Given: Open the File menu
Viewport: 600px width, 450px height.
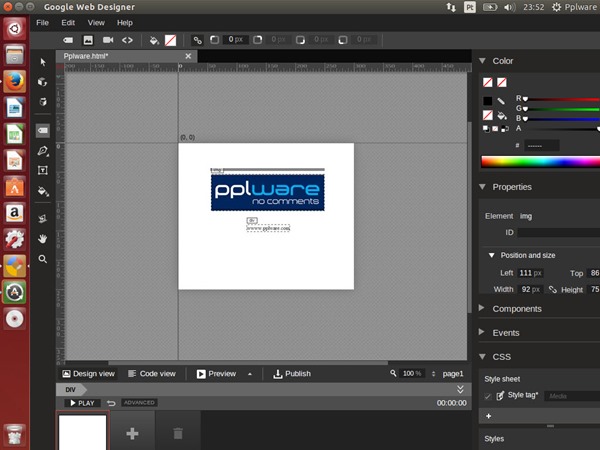Looking at the screenshot, I should tap(42, 23).
